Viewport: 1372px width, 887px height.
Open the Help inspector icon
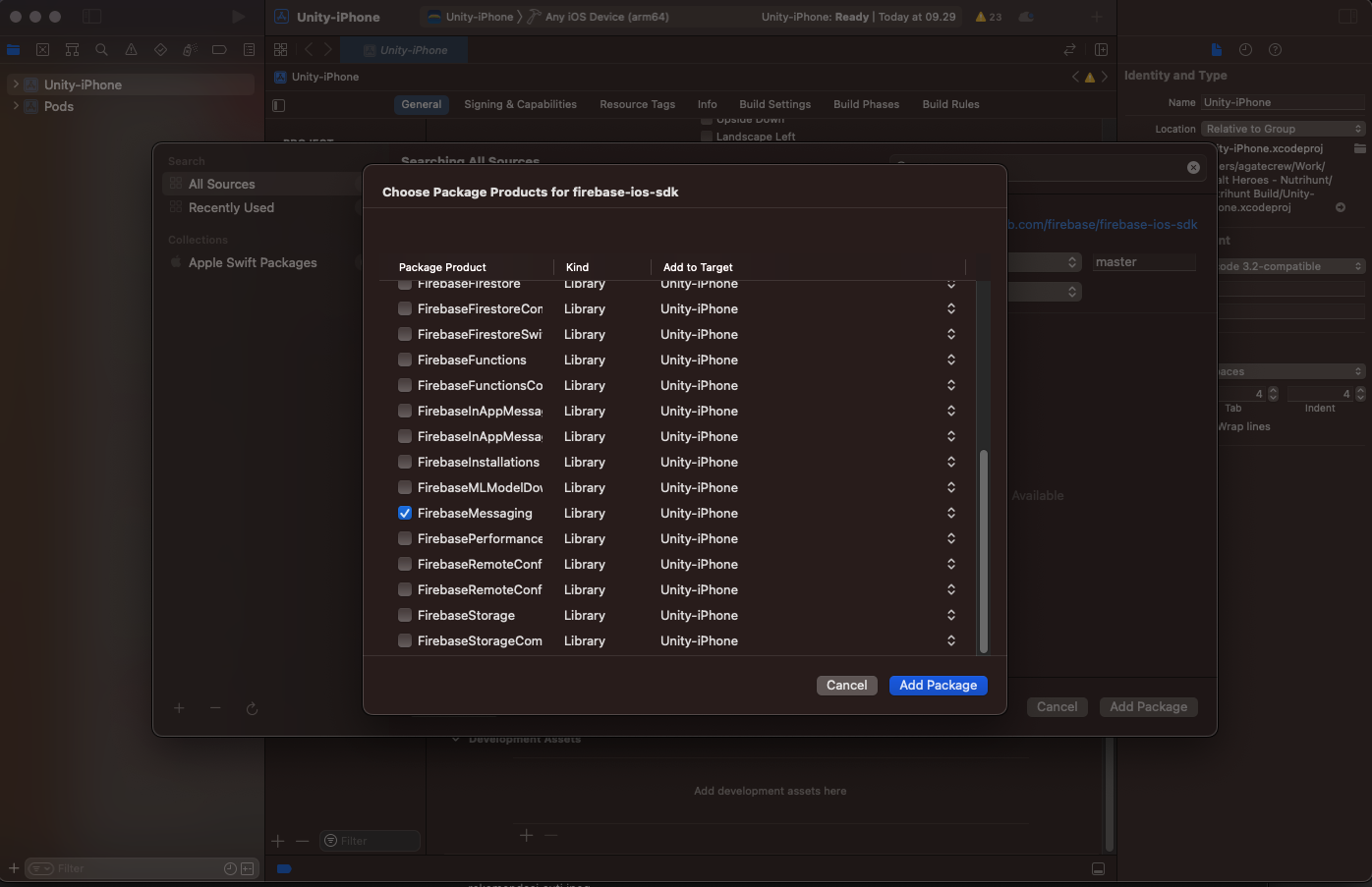coord(1275,49)
